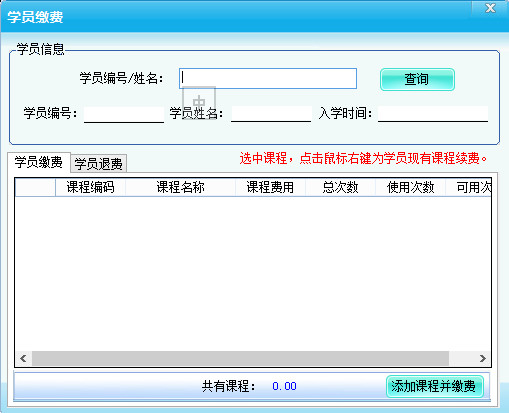Click the 学员姓名 text field
This screenshot has width=509, height=413.
tap(271, 114)
